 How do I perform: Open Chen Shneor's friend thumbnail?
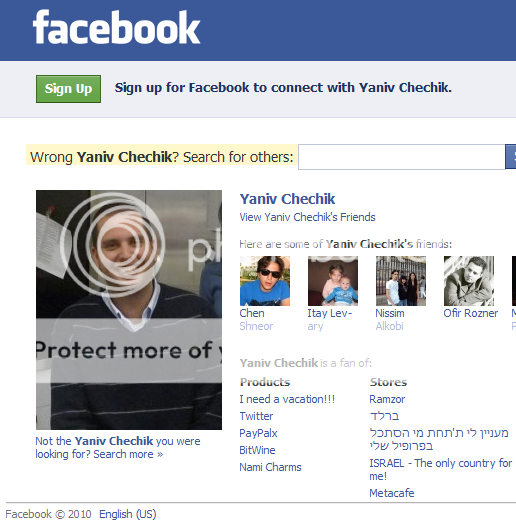coord(265,281)
